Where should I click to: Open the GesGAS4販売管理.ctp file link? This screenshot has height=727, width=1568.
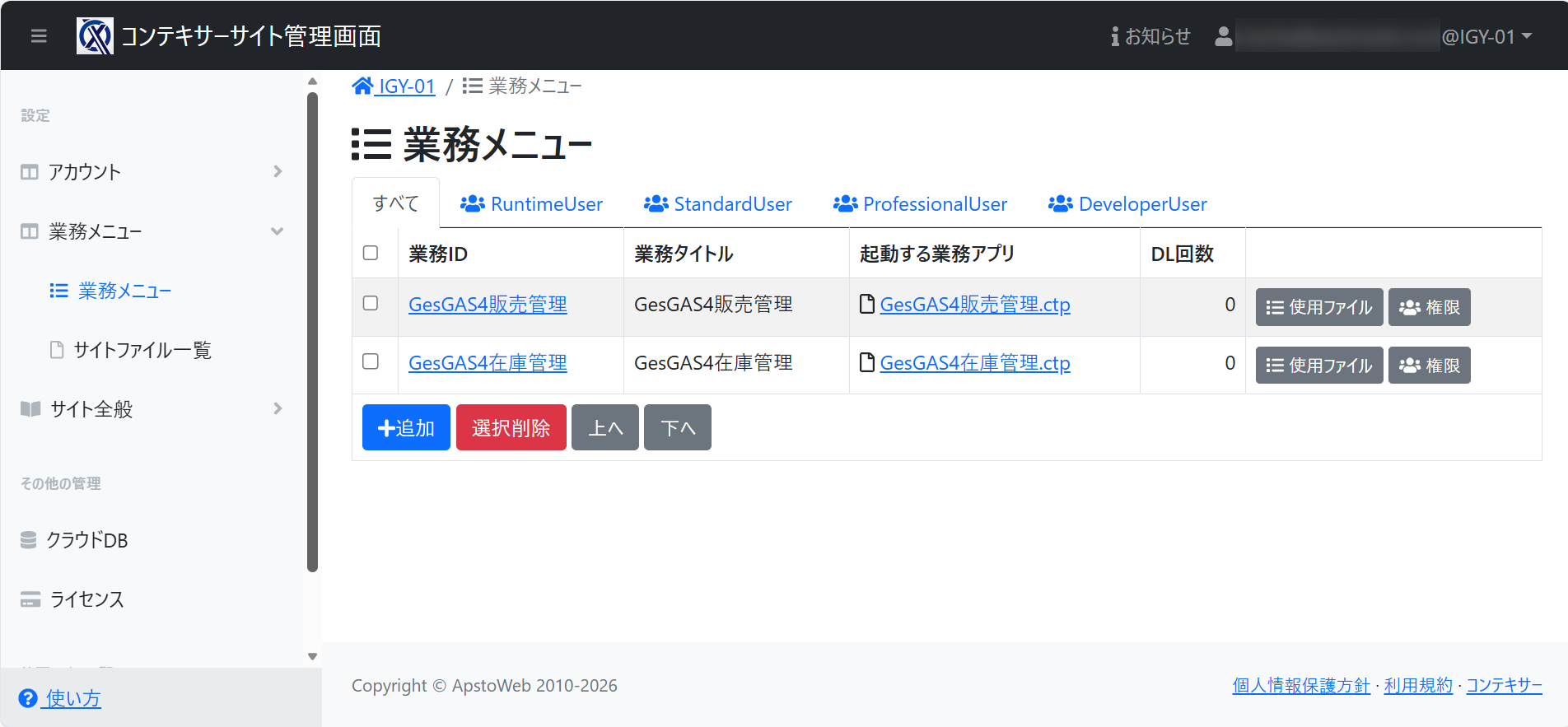(x=974, y=305)
